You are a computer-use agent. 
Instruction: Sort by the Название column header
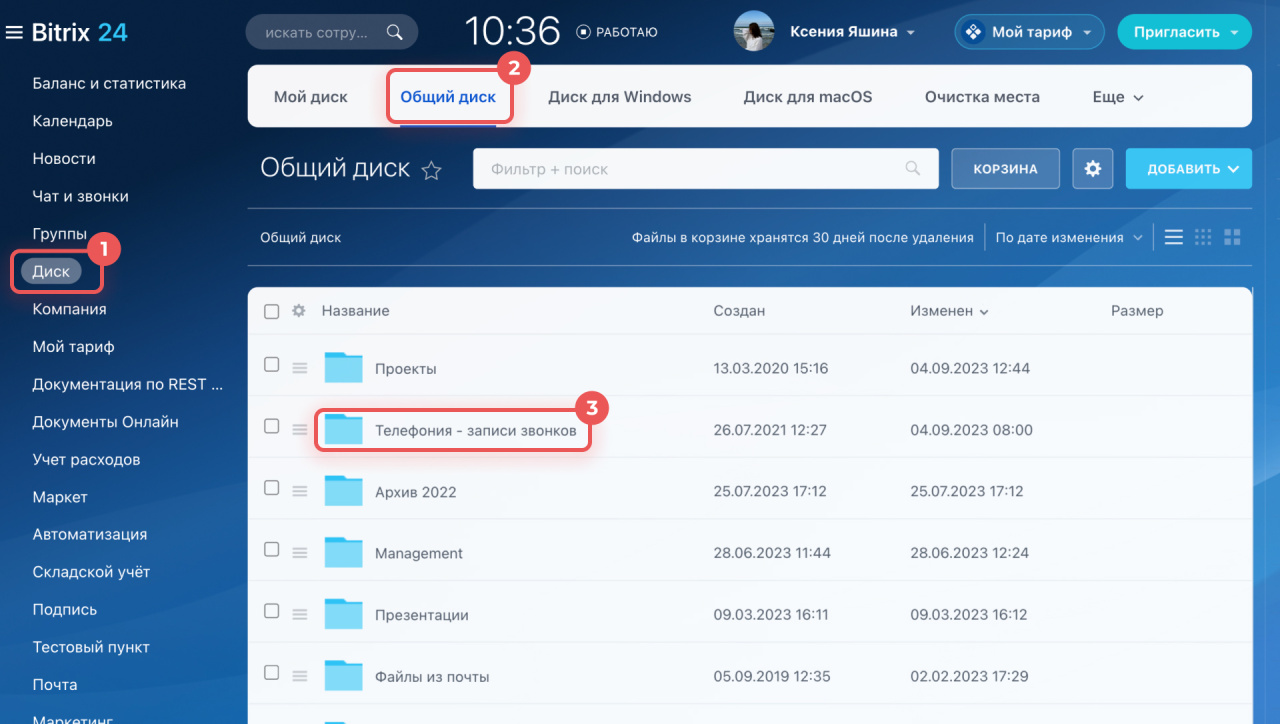click(355, 311)
